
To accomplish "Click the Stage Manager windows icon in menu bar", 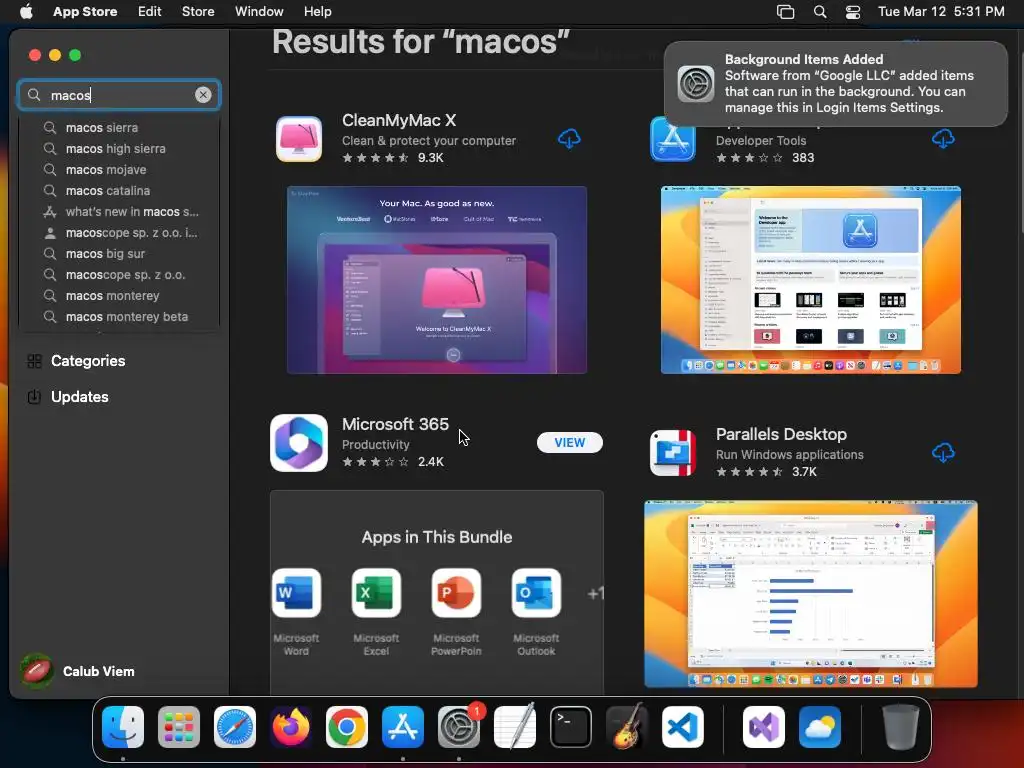I will click(785, 12).
